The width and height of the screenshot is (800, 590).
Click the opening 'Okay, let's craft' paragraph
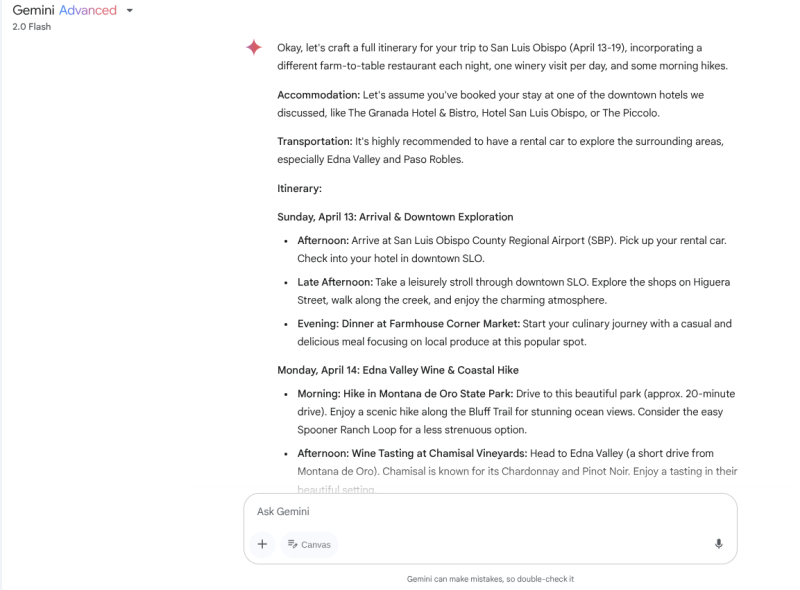pyautogui.click(x=490, y=56)
